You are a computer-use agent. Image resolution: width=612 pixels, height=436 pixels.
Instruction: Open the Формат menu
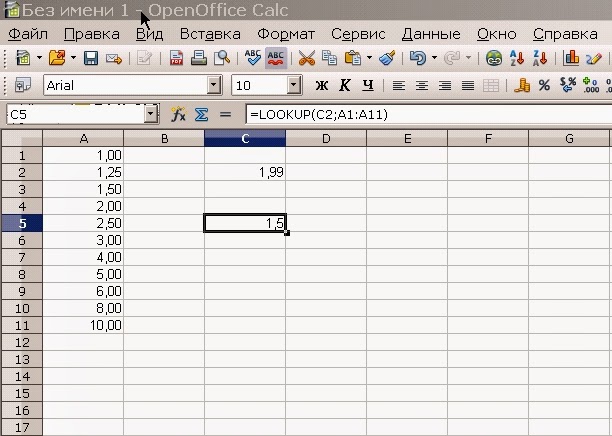pyautogui.click(x=286, y=34)
